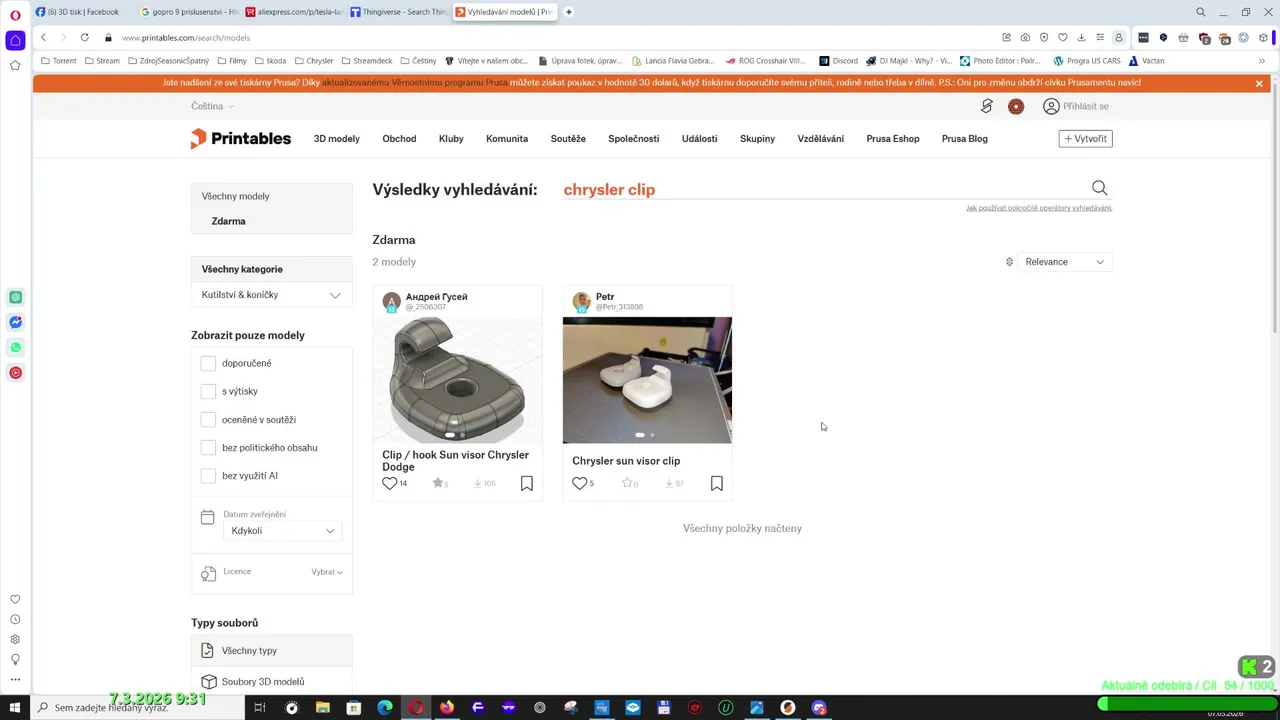This screenshot has width=1280, height=720.
Task: Open the Soutěže menu item
Action: (568, 139)
